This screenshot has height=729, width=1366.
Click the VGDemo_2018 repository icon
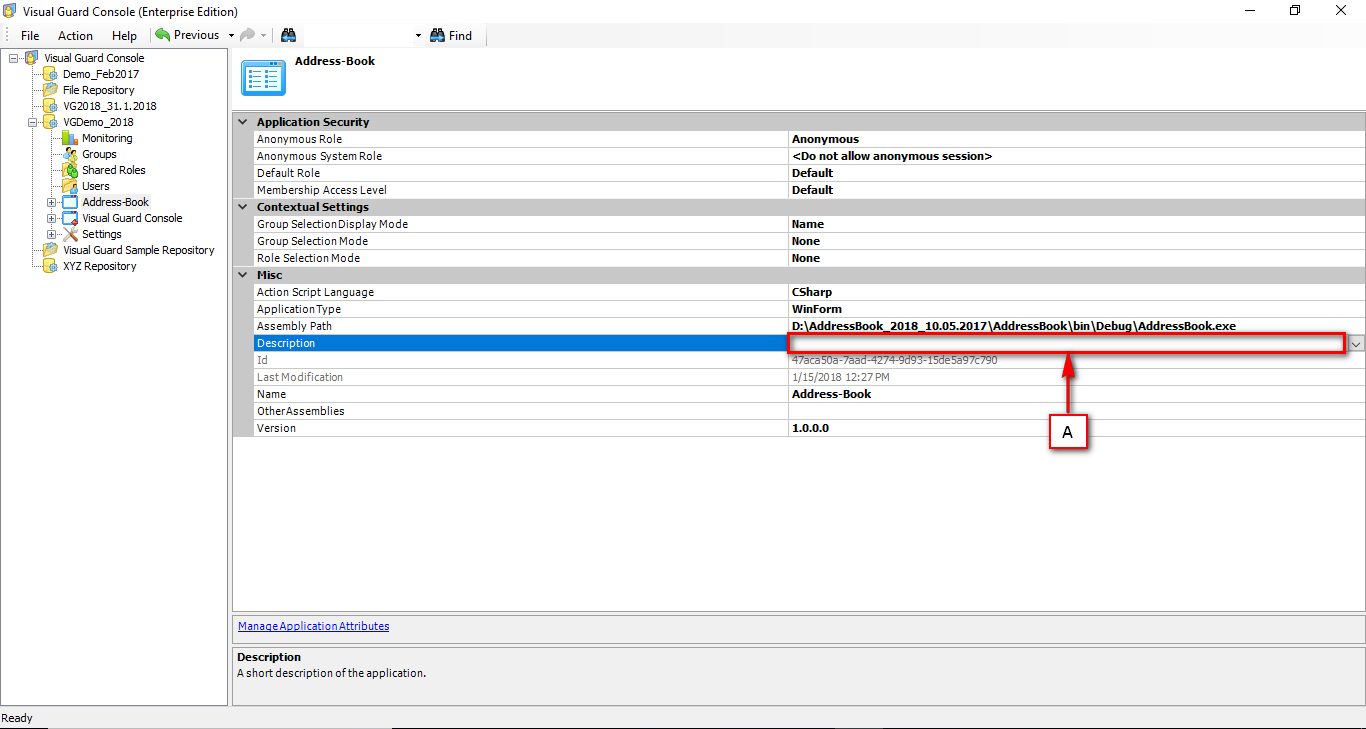(x=51, y=122)
